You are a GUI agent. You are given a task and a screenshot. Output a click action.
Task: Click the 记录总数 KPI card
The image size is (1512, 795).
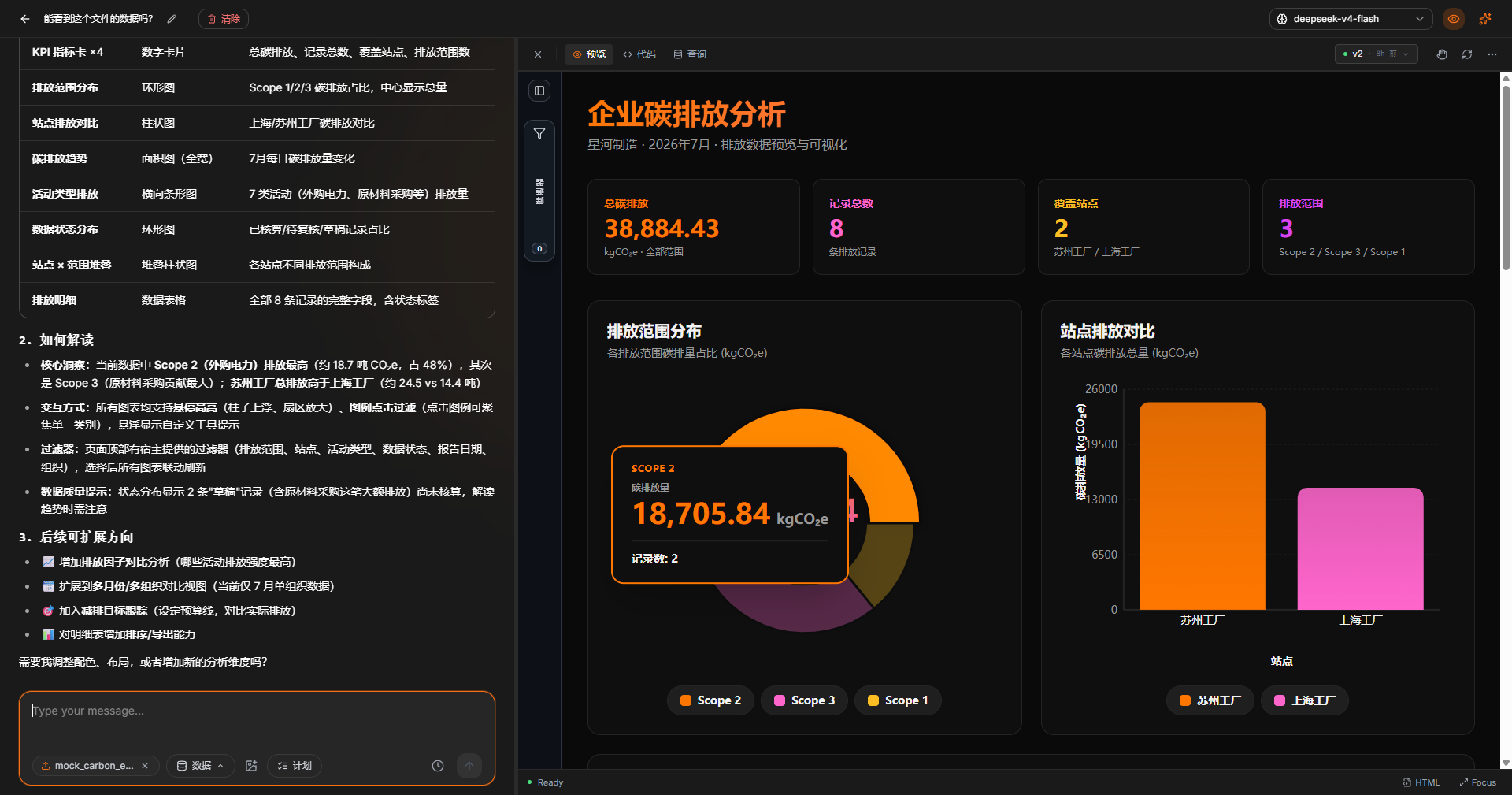pyautogui.click(x=918, y=227)
